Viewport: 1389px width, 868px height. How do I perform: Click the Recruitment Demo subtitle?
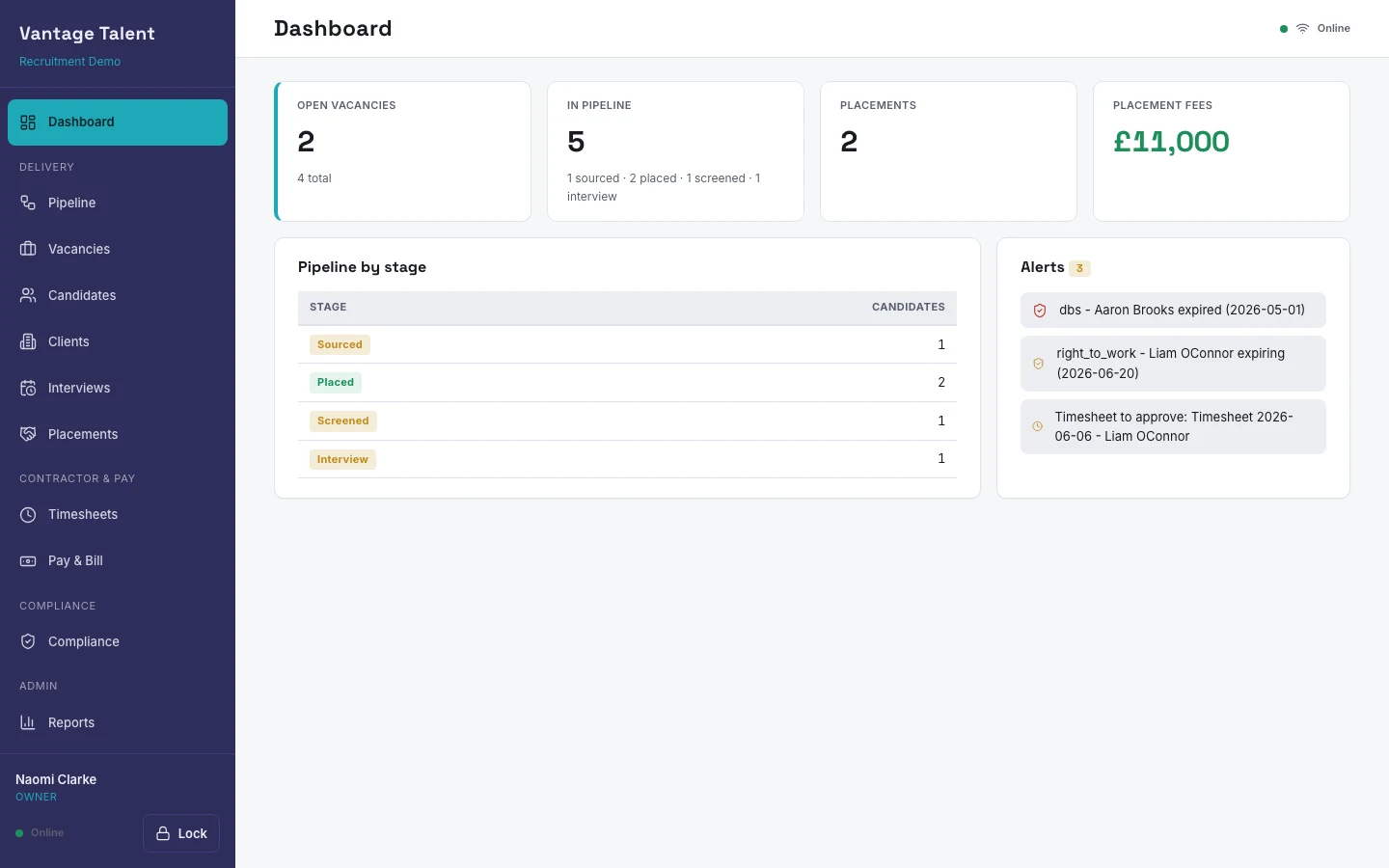pos(69,62)
